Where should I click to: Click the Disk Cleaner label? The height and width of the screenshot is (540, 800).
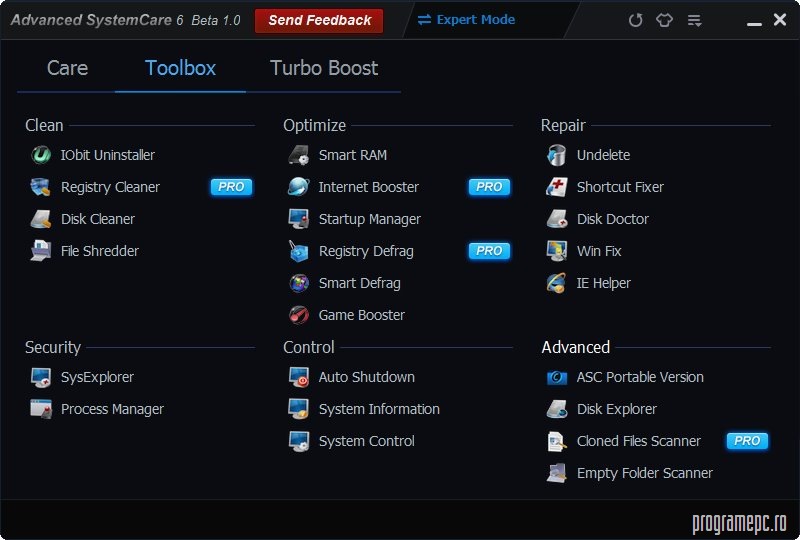coord(97,219)
